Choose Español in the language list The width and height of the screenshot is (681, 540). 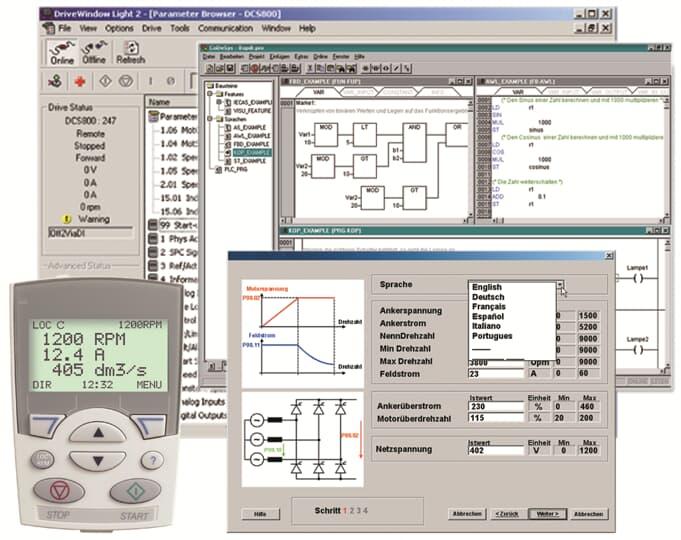(x=488, y=317)
